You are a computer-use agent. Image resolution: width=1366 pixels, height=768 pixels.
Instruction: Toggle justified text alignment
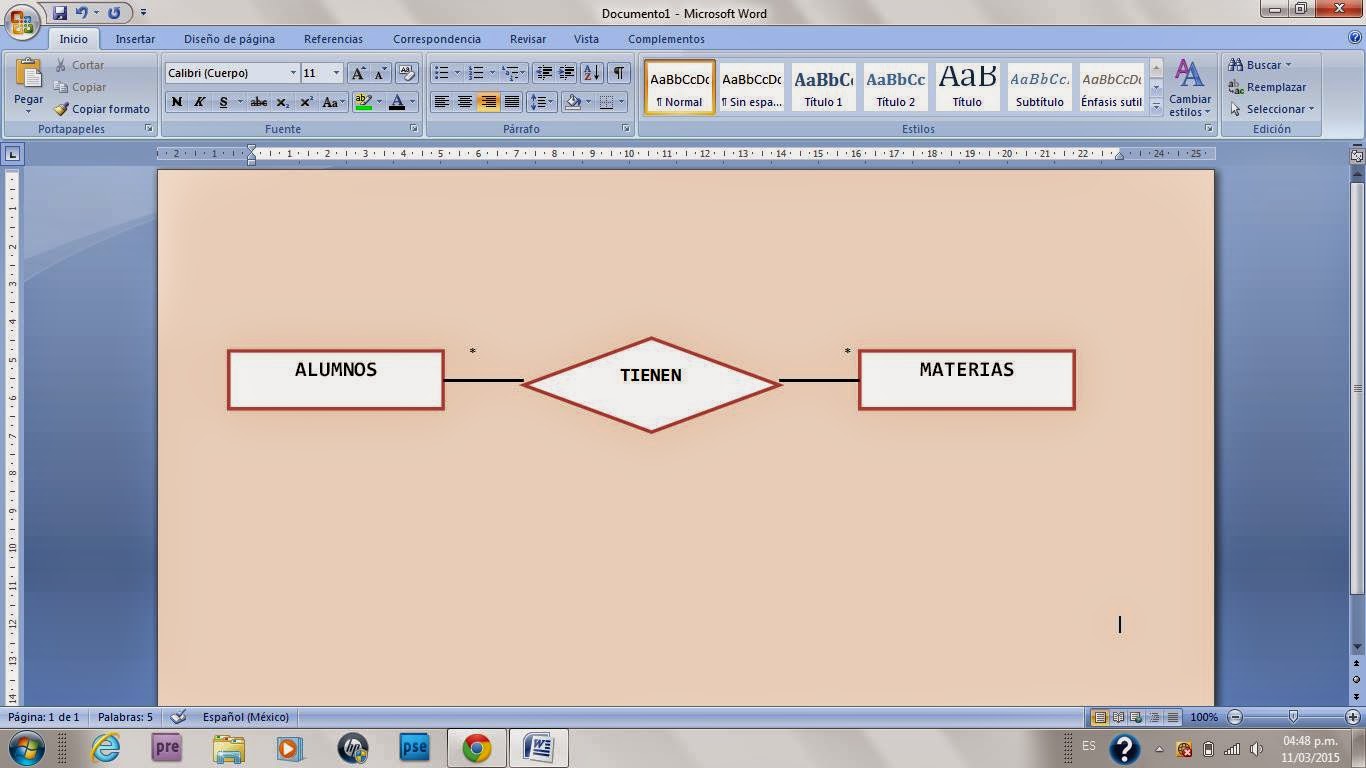point(512,102)
